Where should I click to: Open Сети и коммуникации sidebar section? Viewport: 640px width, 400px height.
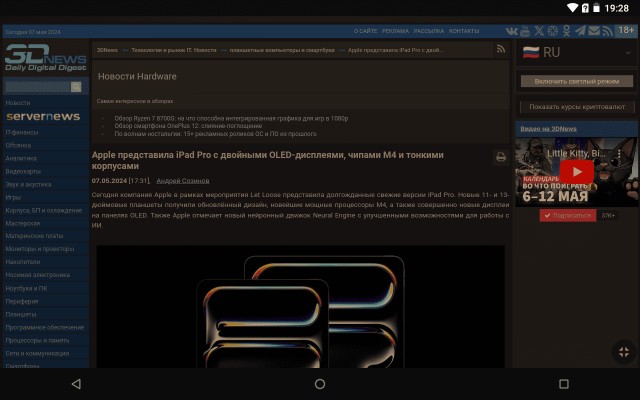click(x=37, y=353)
